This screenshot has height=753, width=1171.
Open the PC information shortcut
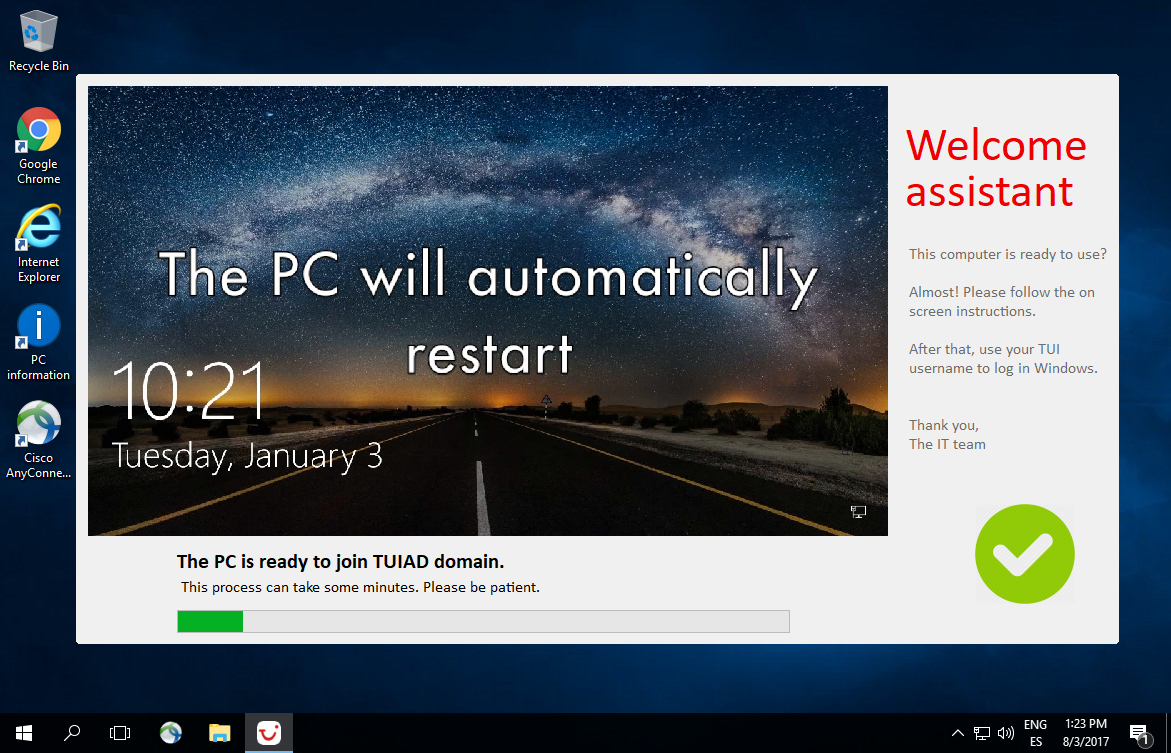[39, 342]
